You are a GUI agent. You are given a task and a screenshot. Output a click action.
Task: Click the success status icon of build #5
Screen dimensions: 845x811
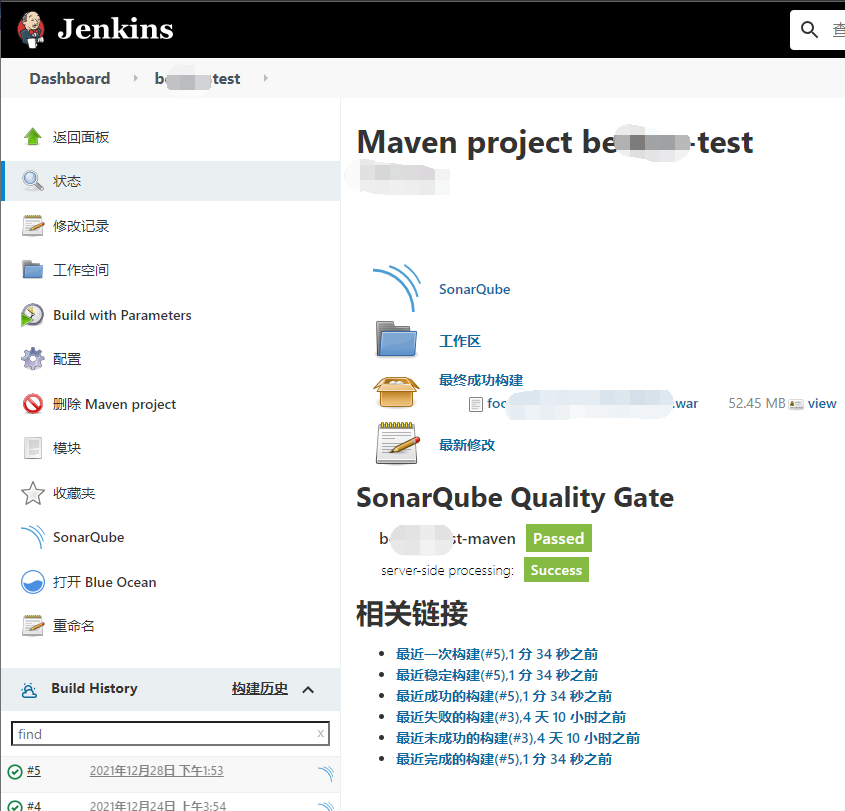click(15, 772)
